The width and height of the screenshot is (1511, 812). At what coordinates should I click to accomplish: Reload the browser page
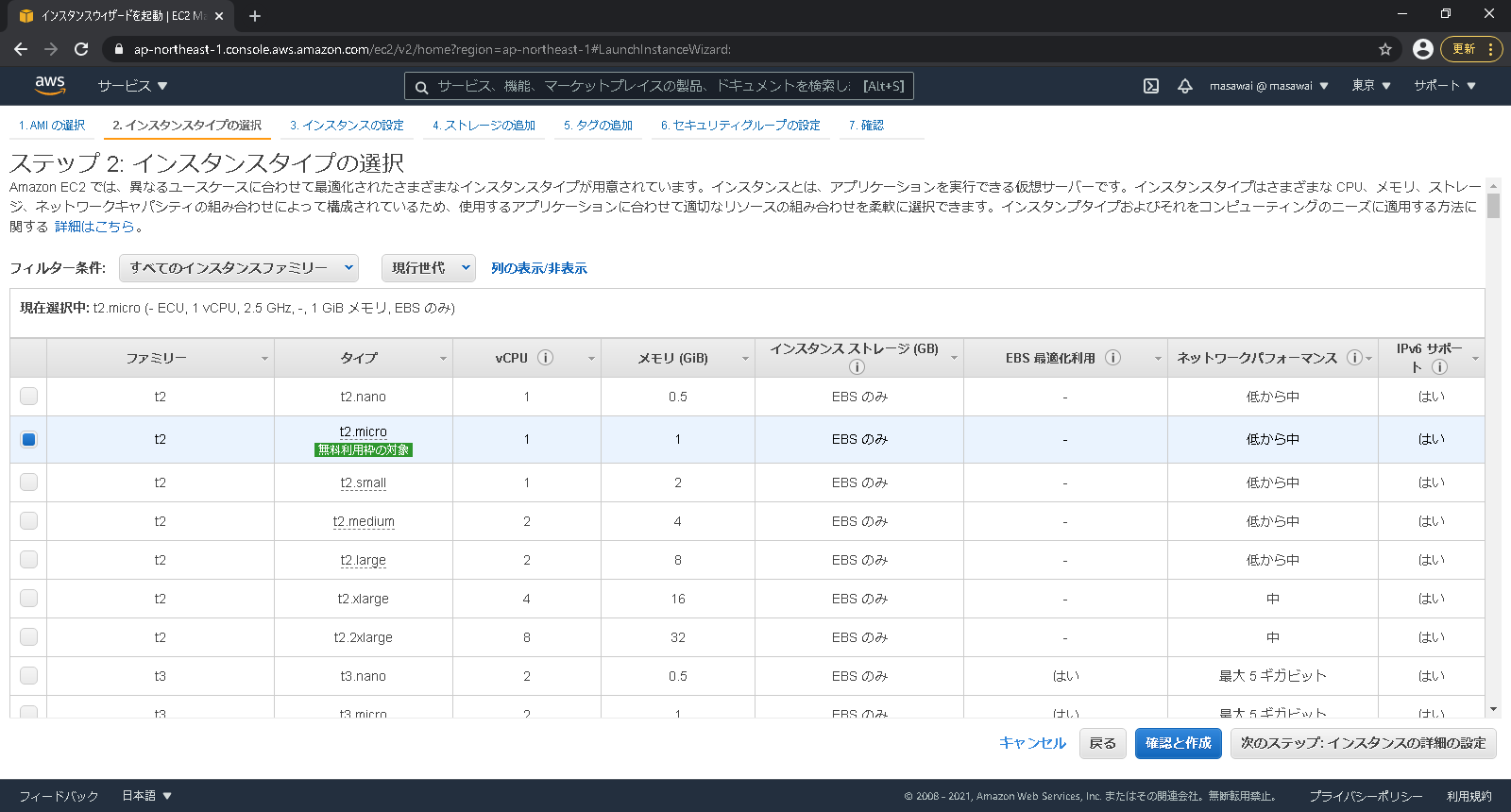(x=81, y=49)
